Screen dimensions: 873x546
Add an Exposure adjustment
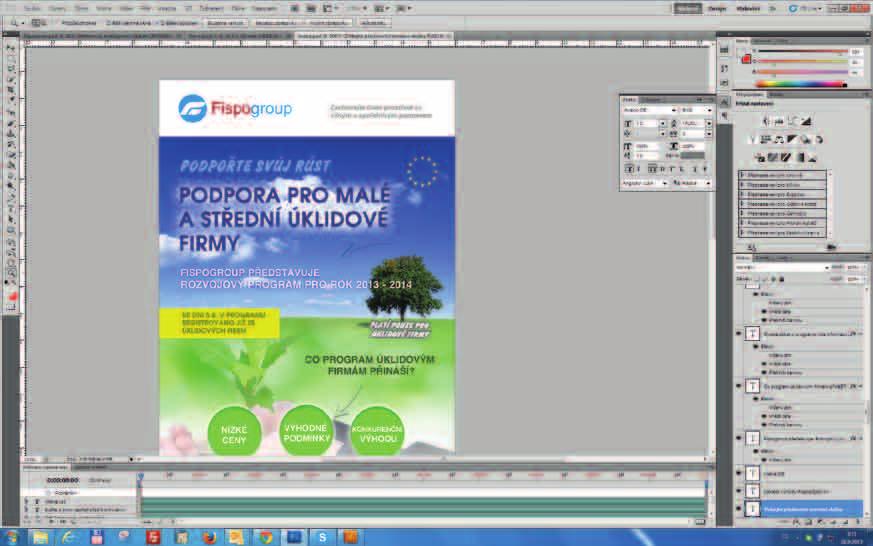(806, 121)
